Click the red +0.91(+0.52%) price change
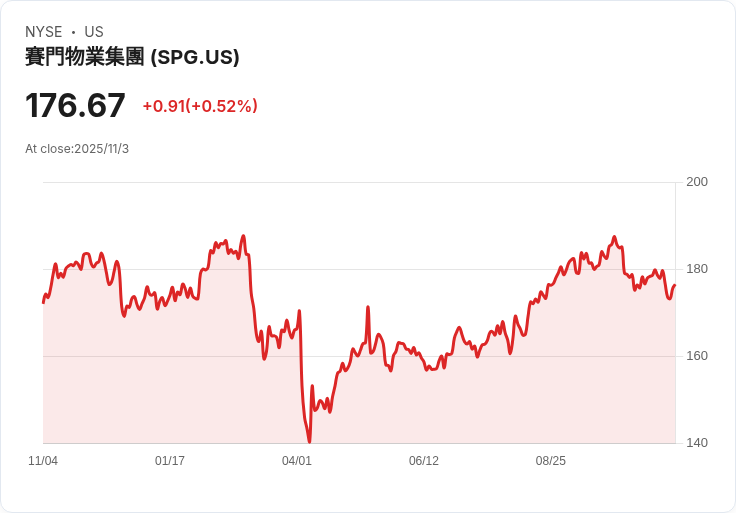This screenshot has width=736, height=513. (200, 106)
